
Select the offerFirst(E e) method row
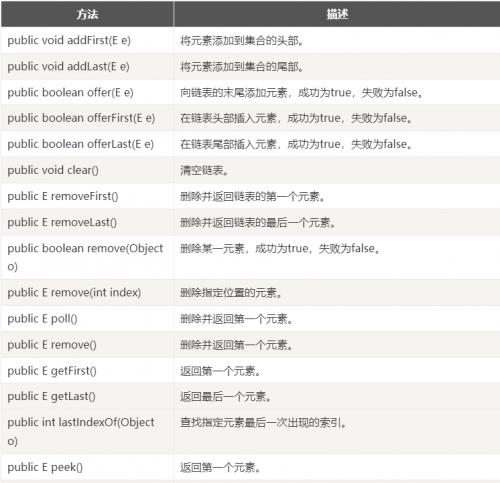tap(251, 118)
